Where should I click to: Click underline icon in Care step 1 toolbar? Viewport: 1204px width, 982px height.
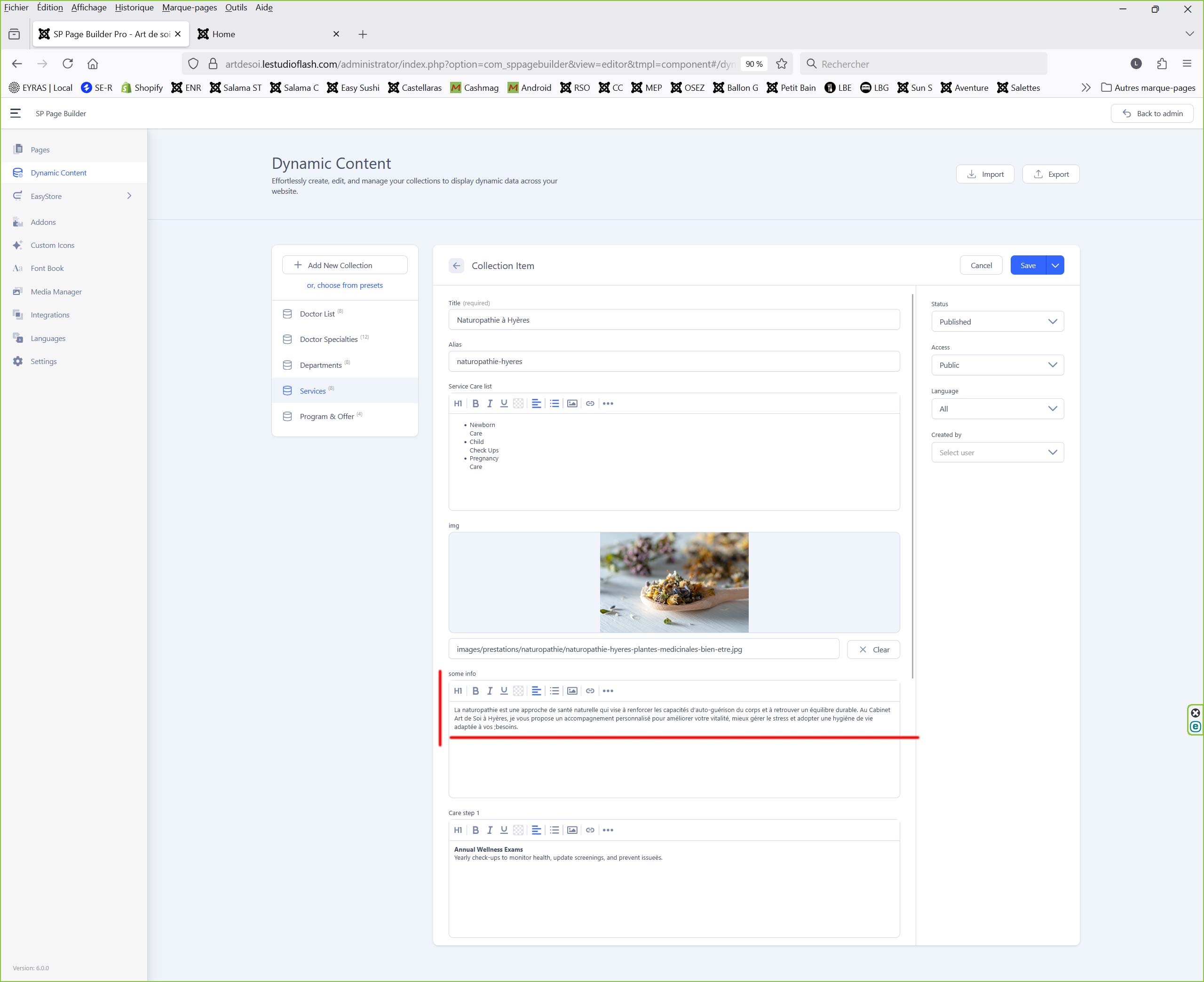point(504,830)
